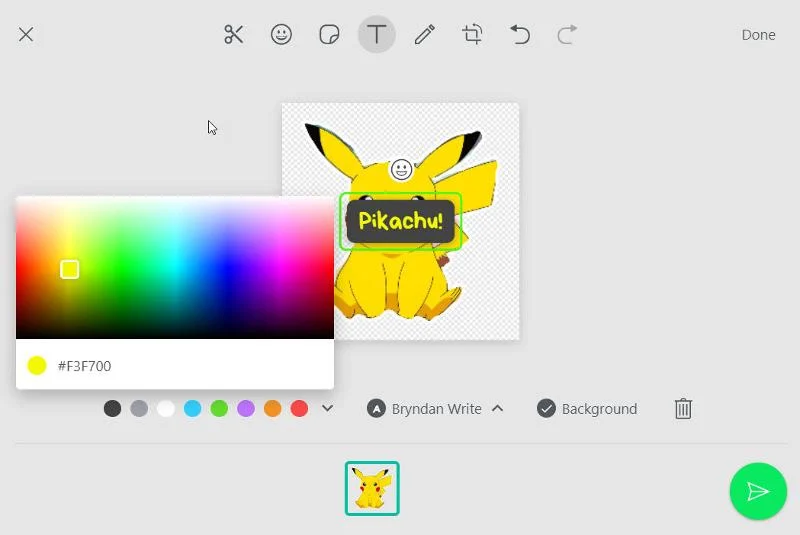Screen dimensions: 800x535
Task: Click the emoji sticker on Pikachu's head
Action: point(401,169)
